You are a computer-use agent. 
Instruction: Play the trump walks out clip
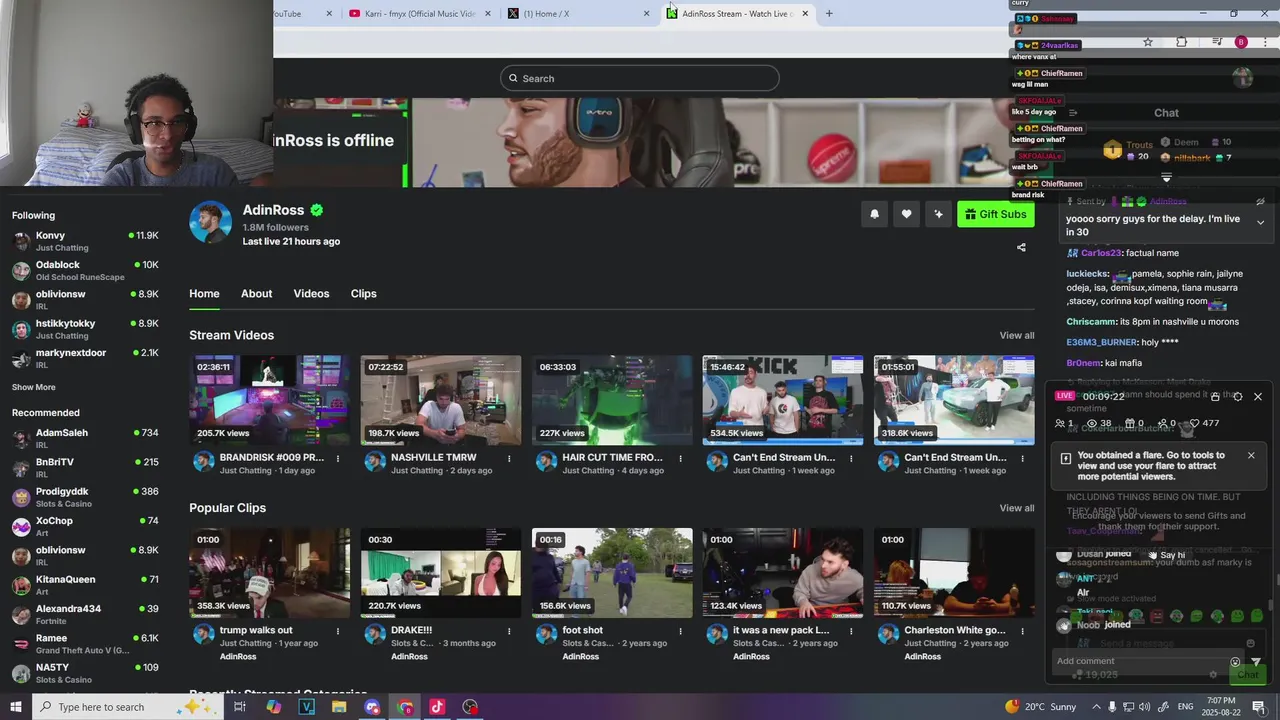click(x=270, y=573)
